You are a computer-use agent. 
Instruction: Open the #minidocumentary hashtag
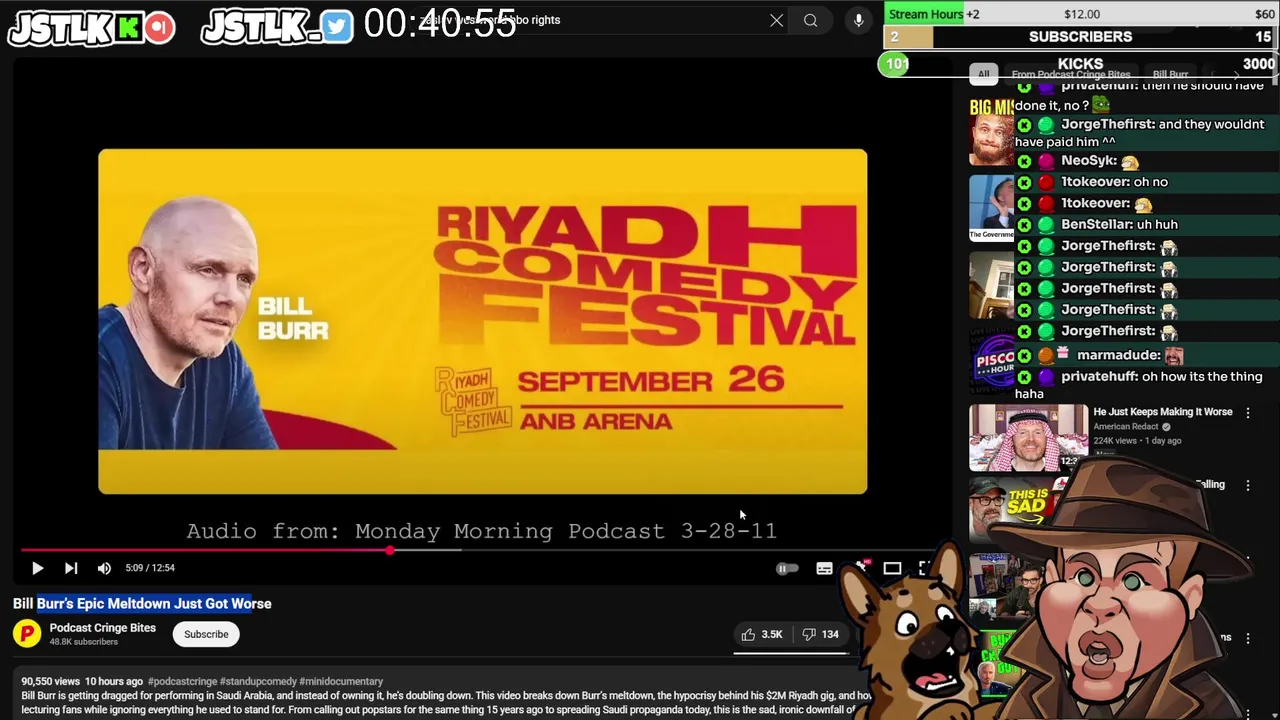pyautogui.click(x=341, y=681)
